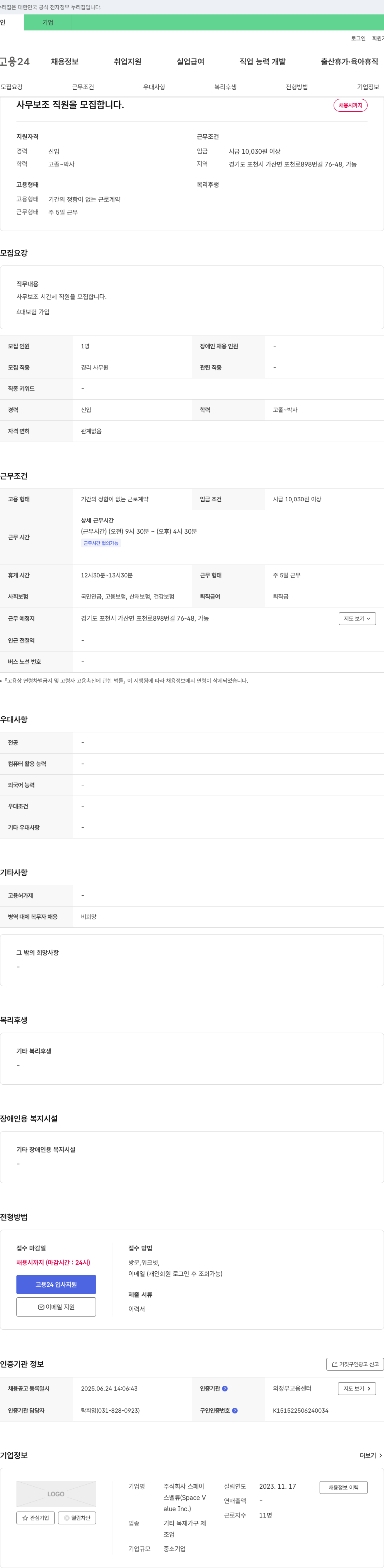Image resolution: width=384 pixels, height=1568 pixels.
Task: Click help icon next to 구인인증번호
Action: [x=234, y=1410]
